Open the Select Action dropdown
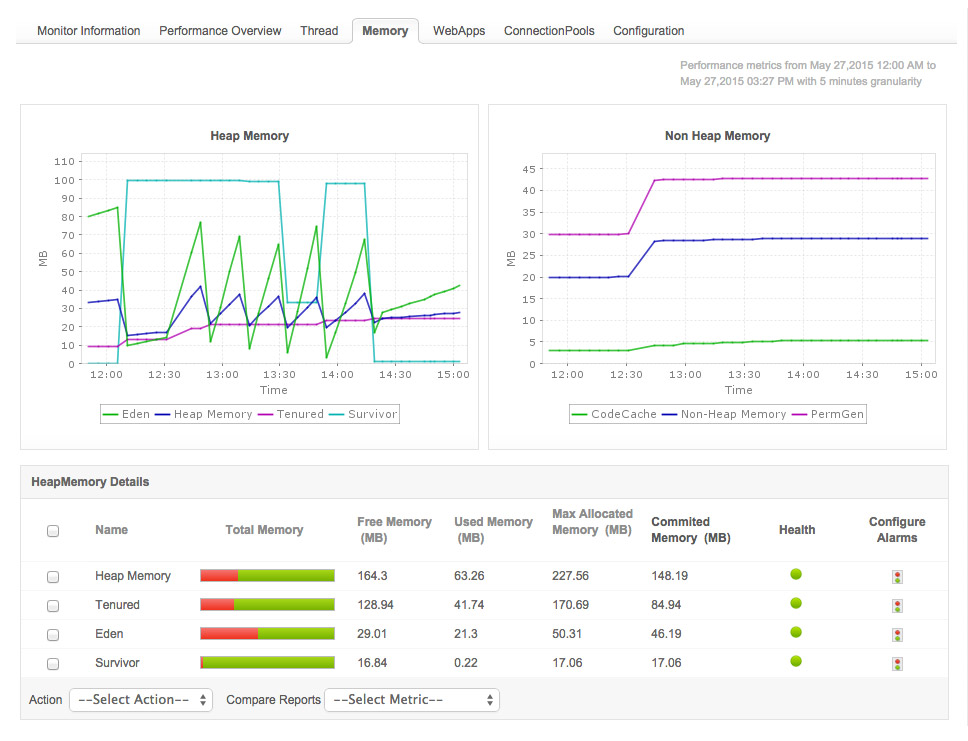Viewport: 968px width, 741px height. 141,700
